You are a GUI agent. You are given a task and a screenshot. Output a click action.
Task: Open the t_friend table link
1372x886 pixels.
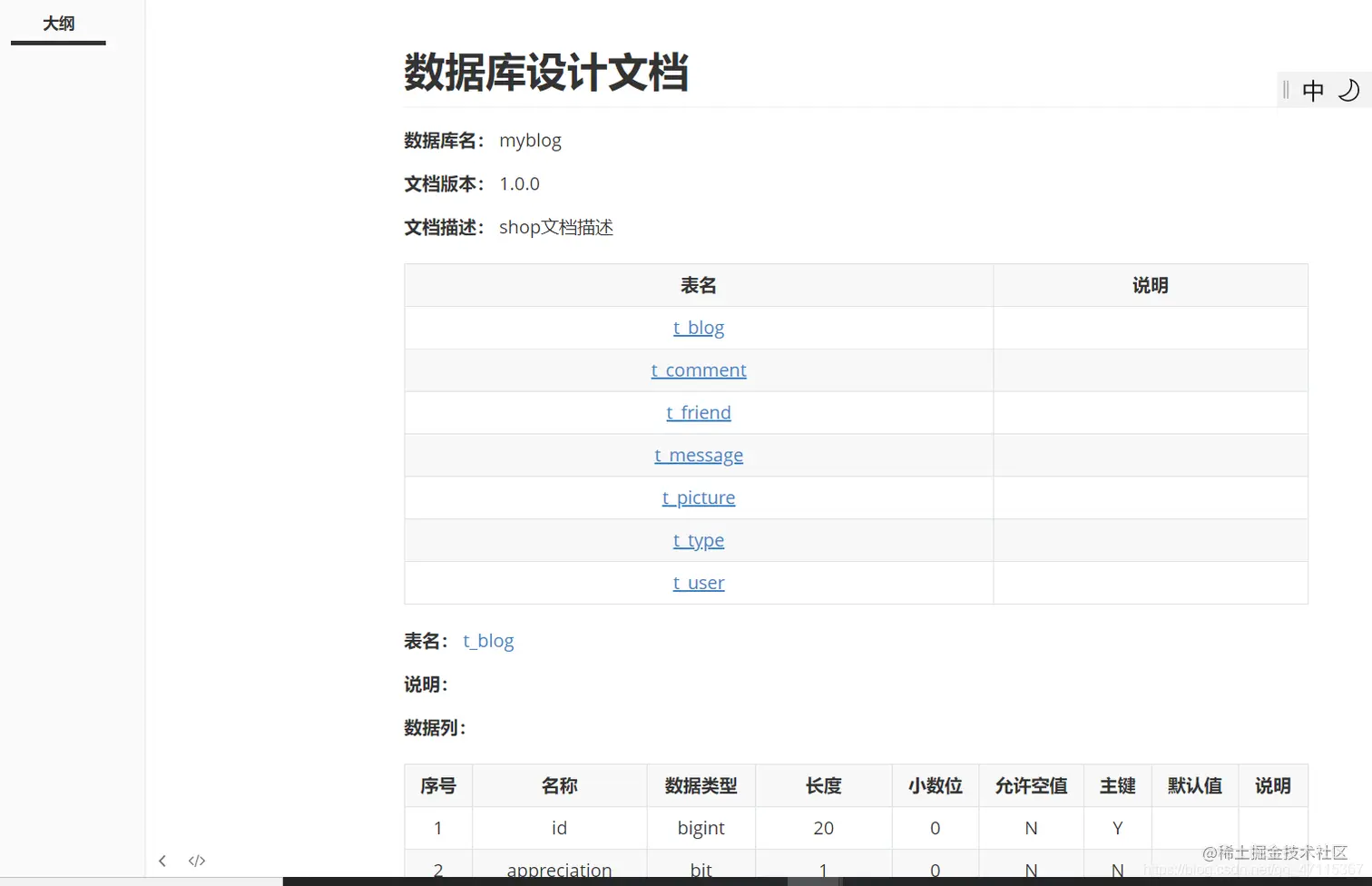click(x=698, y=412)
